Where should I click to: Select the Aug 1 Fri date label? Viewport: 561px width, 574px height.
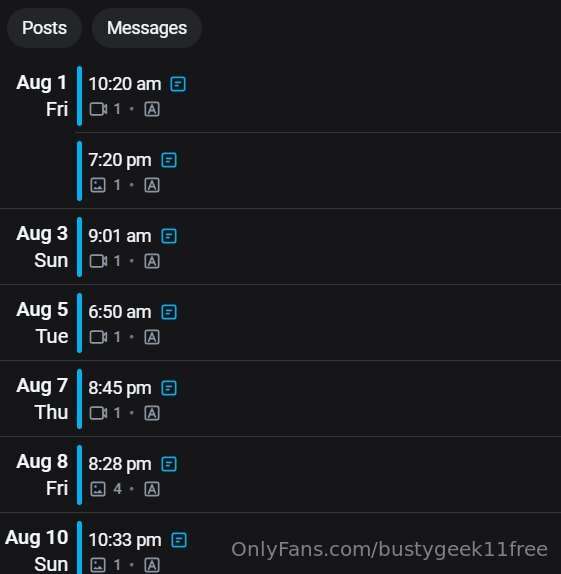click(x=42, y=96)
